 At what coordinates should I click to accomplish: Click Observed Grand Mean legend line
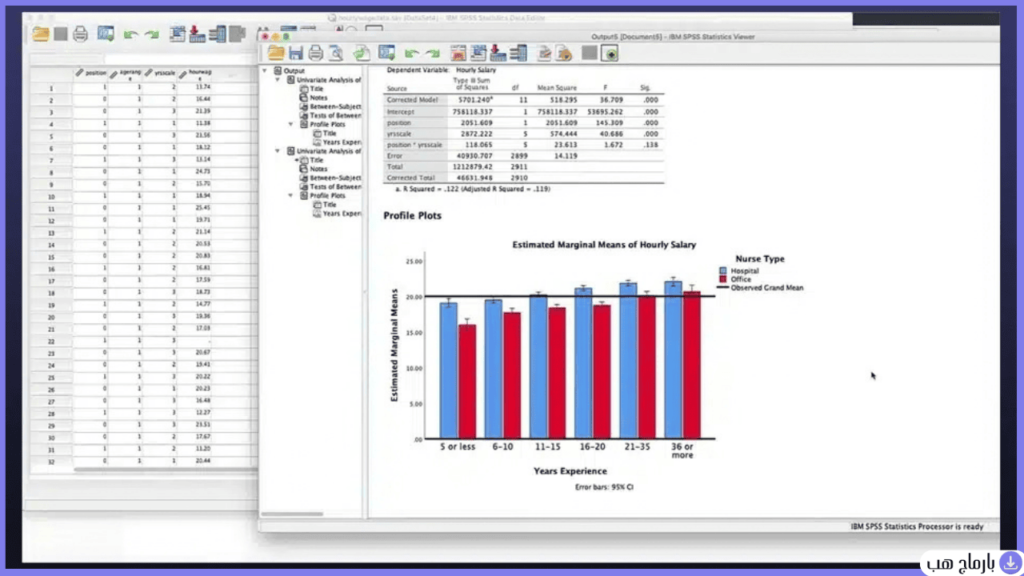[x=723, y=287]
